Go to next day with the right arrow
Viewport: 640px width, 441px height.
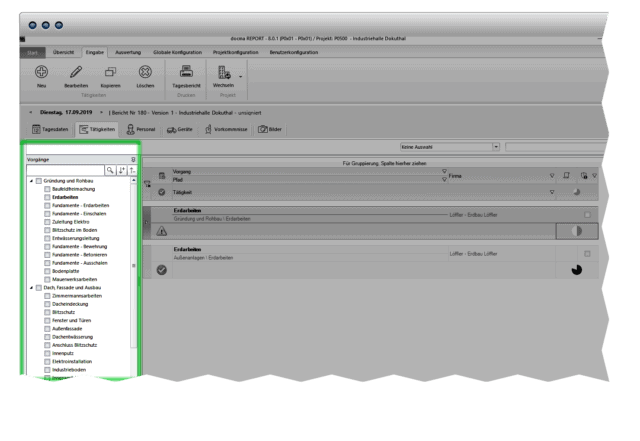click(x=101, y=112)
